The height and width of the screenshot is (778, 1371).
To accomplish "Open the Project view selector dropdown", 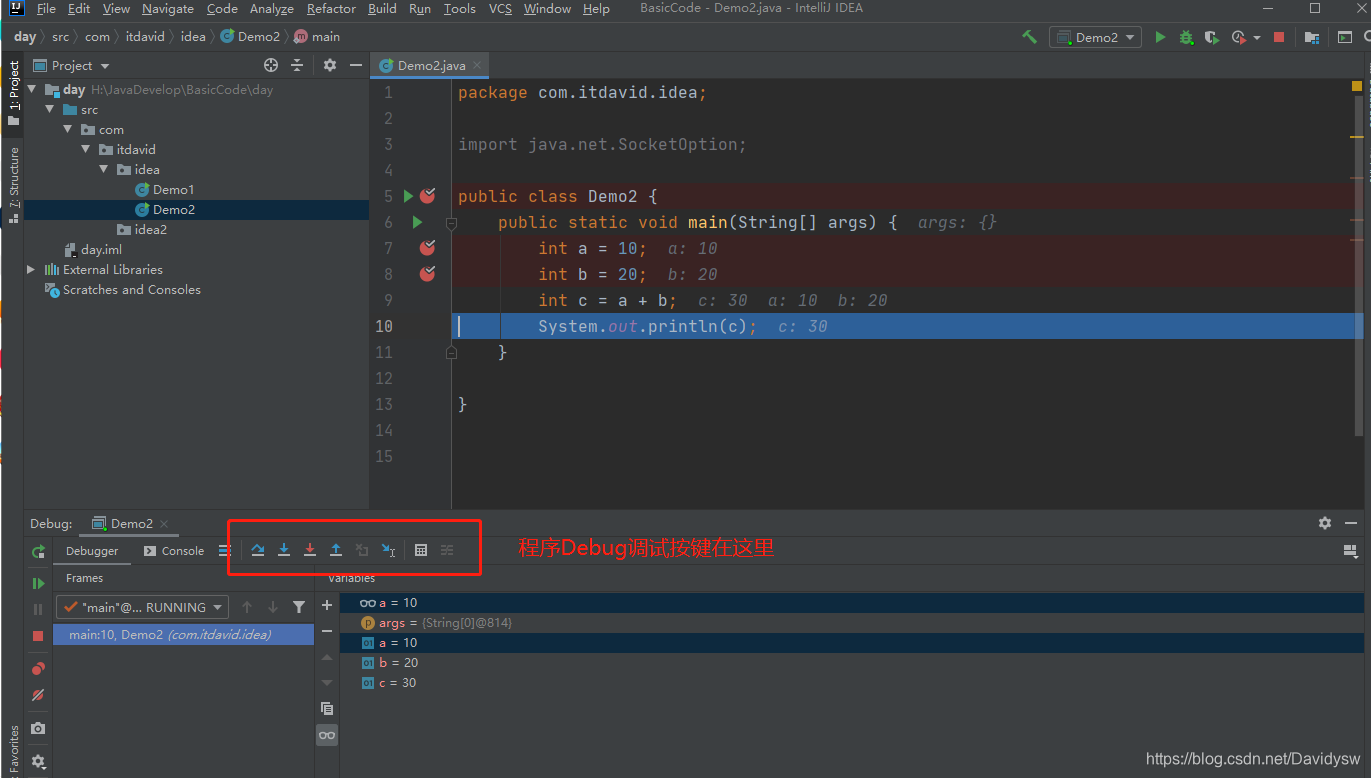I will [72, 65].
